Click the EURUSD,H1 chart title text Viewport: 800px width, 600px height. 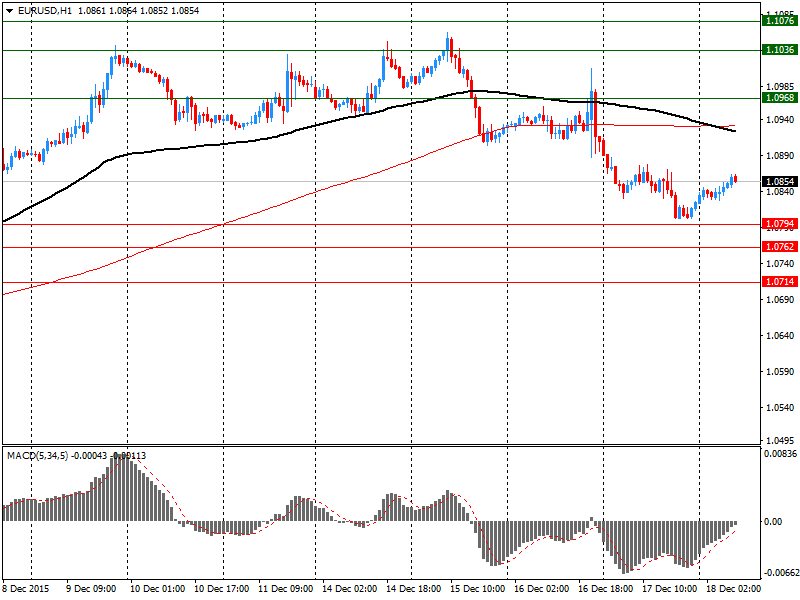point(45,10)
